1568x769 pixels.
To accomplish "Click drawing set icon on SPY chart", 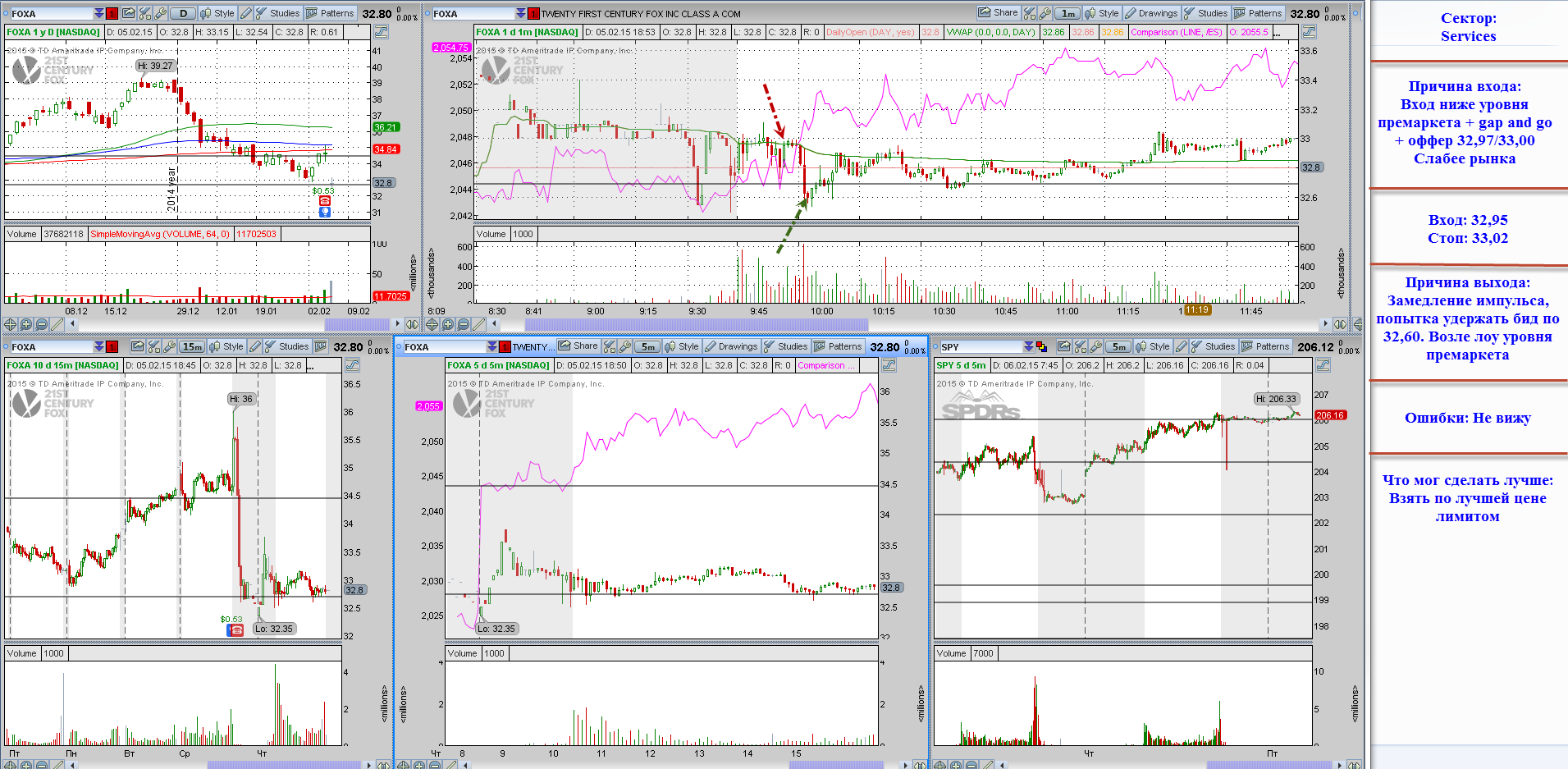I will pos(1323,365).
